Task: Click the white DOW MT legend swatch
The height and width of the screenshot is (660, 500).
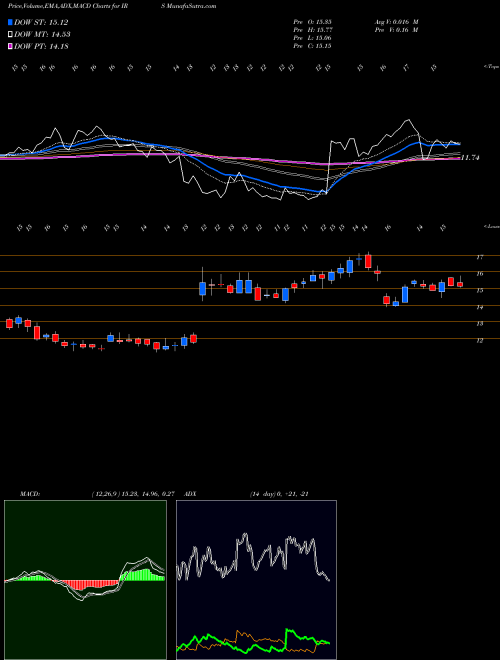Action: (10, 35)
